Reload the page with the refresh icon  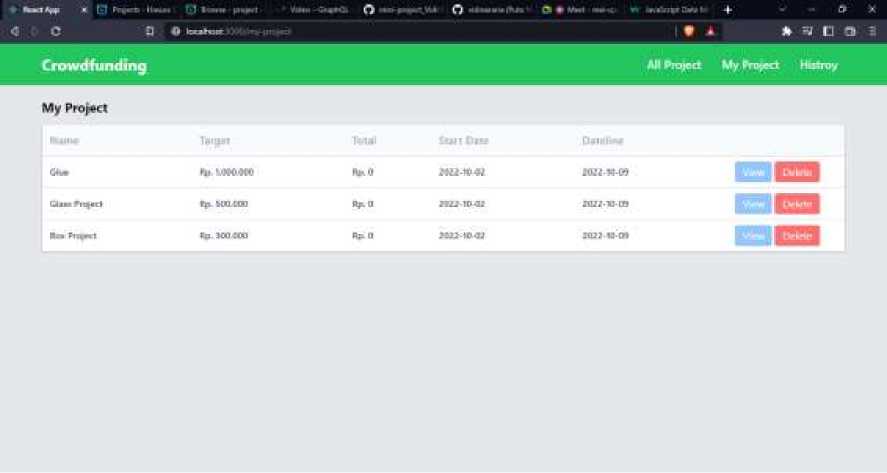(55, 31)
